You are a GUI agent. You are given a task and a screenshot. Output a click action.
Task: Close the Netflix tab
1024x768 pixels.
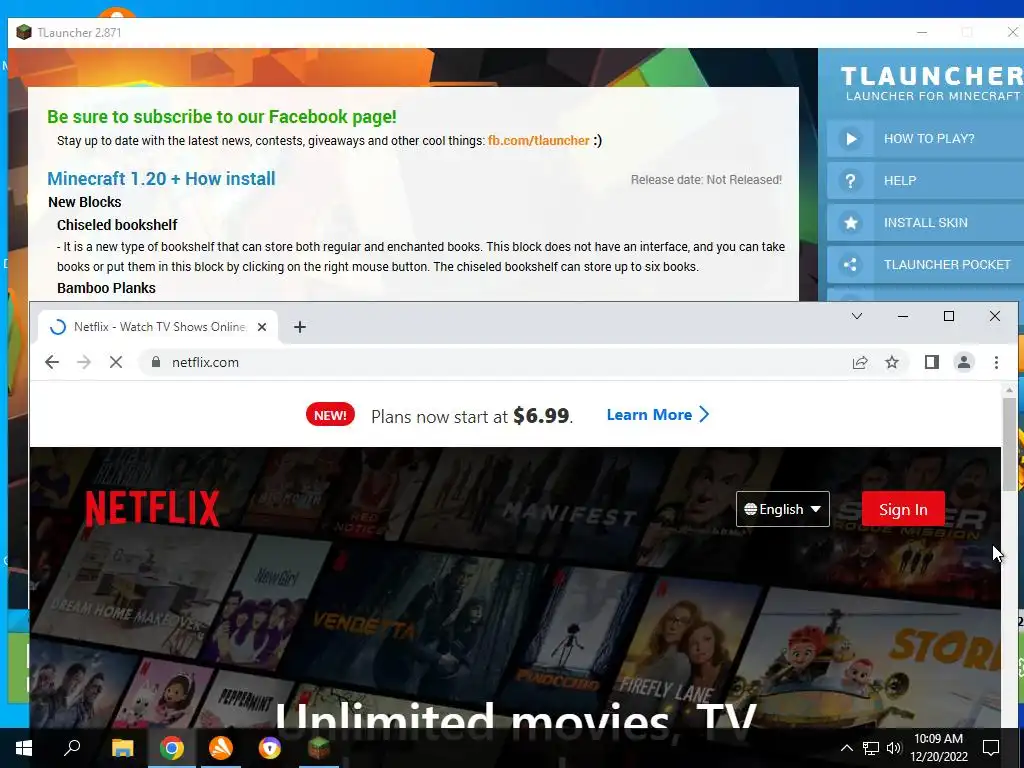click(262, 327)
